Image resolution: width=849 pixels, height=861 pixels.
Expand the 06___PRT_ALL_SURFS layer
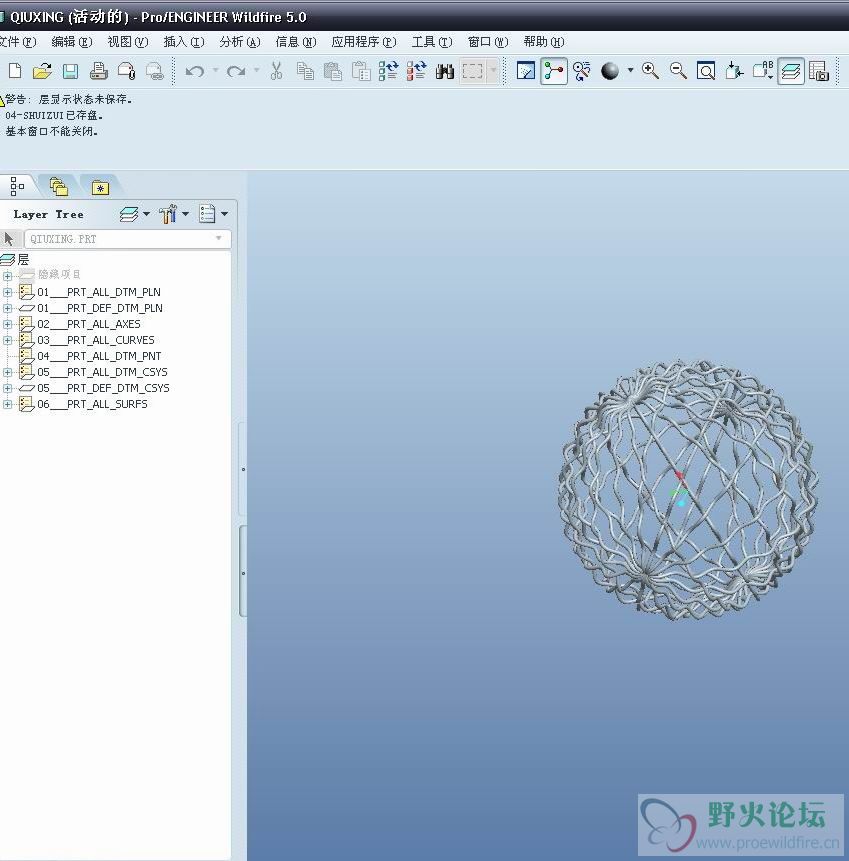7,404
